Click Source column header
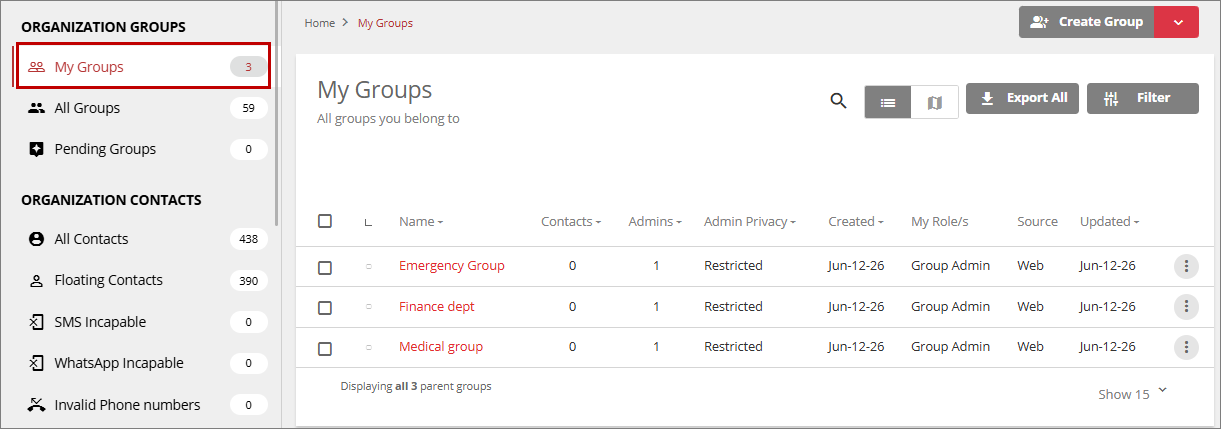Image resolution: width=1221 pixels, height=429 pixels. pyautogui.click(x=1037, y=222)
